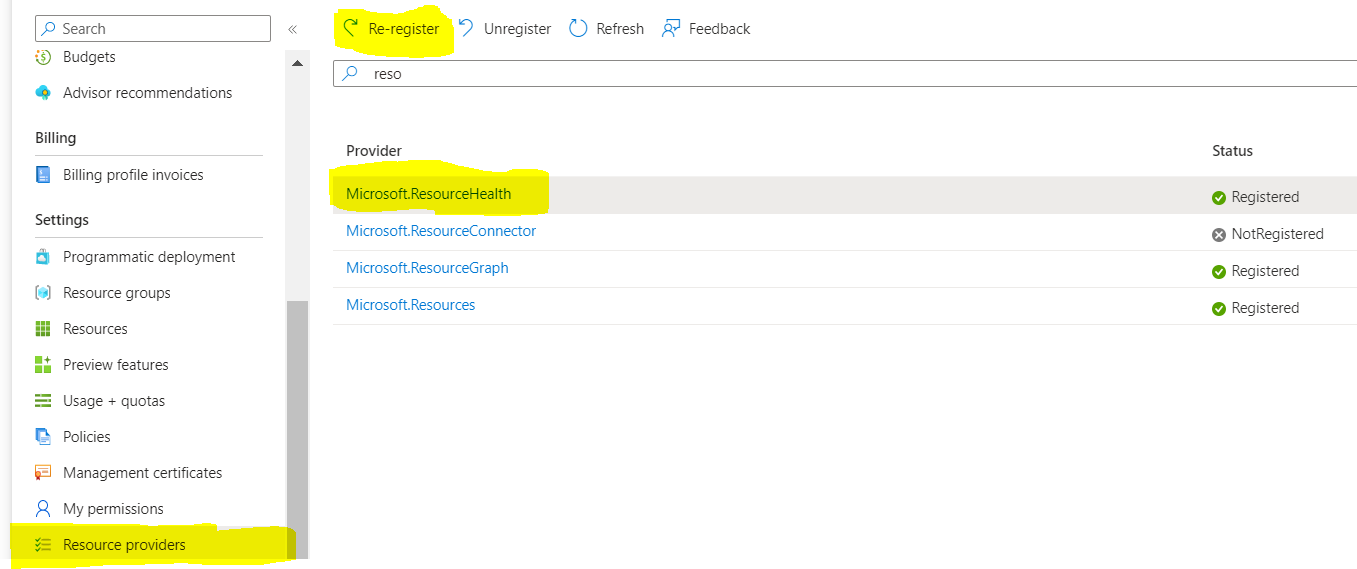This screenshot has width=1357, height=569.
Task: Click the sidebar Search field
Action: pyautogui.click(x=153, y=29)
